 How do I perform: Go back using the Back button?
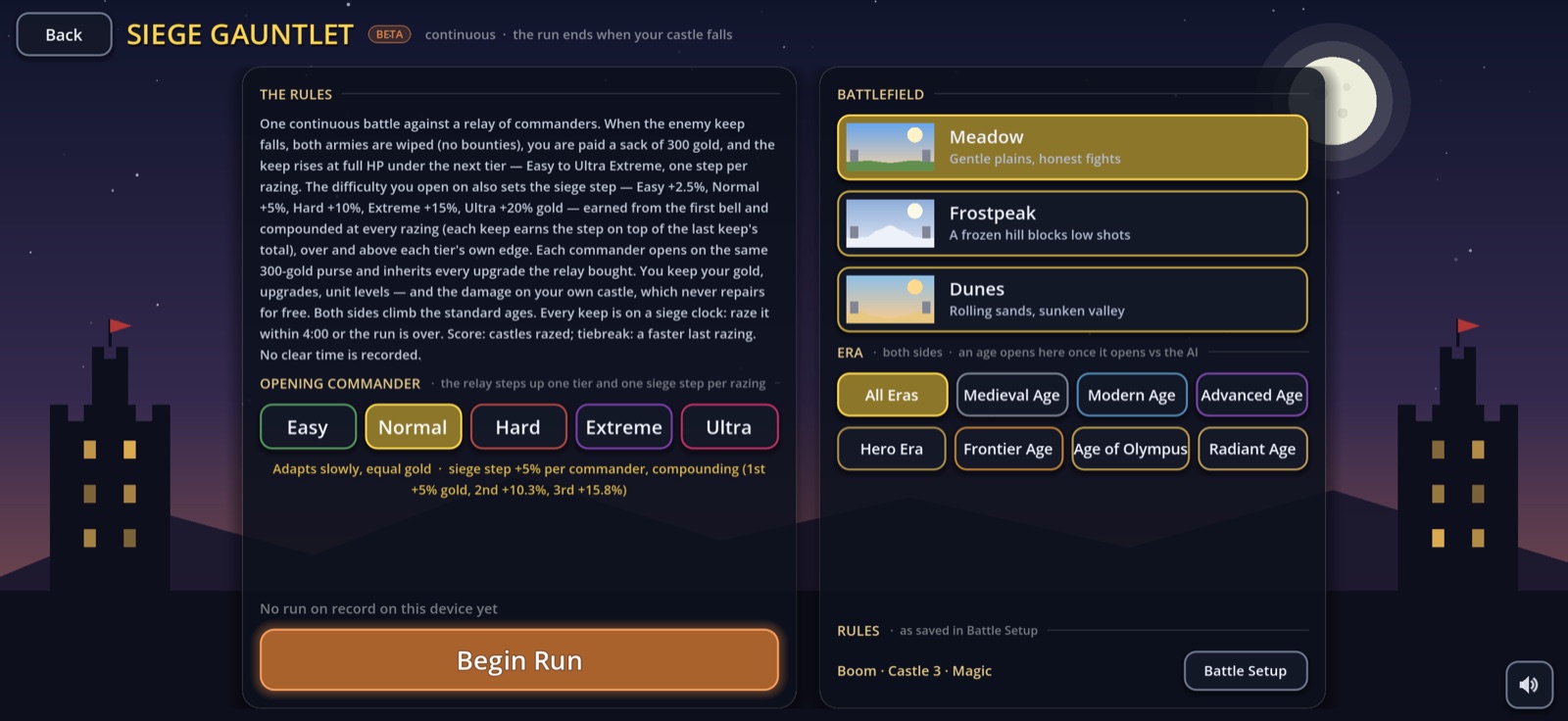(64, 34)
